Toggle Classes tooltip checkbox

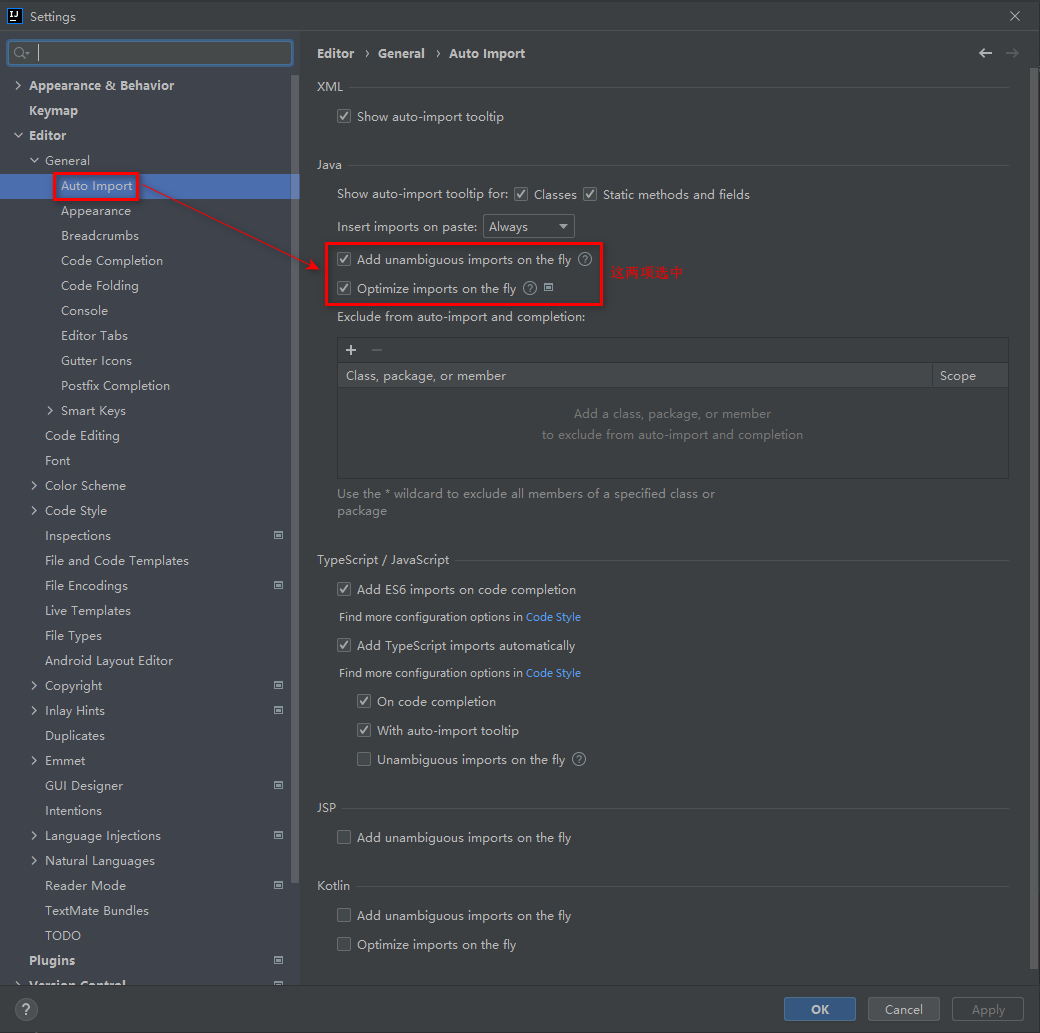pyautogui.click(x=521, y=194)
